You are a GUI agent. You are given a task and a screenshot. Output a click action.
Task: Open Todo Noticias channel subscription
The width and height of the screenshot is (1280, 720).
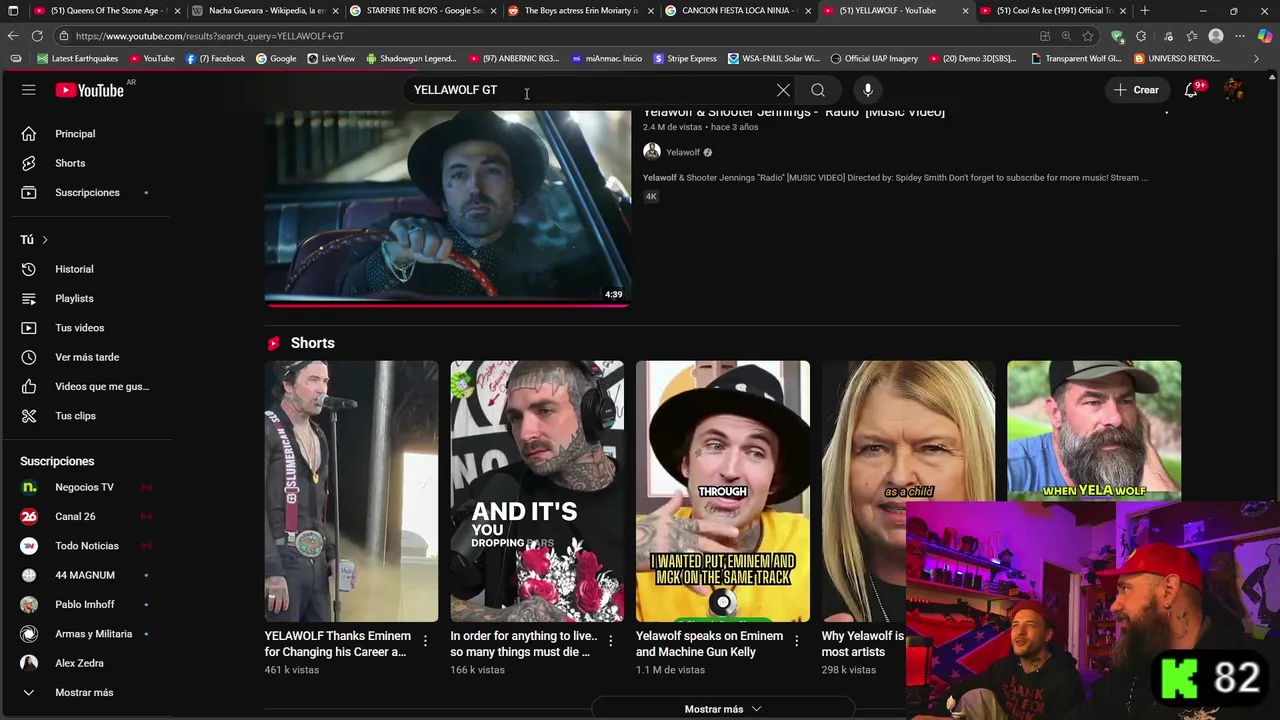coord(85,546)
